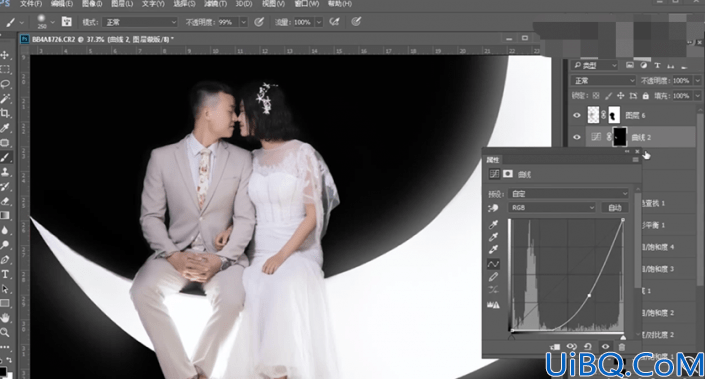The image size is (705, 379).
Task: Switch to Masks view in Properties panel
Action: click(x=508, y=174)
